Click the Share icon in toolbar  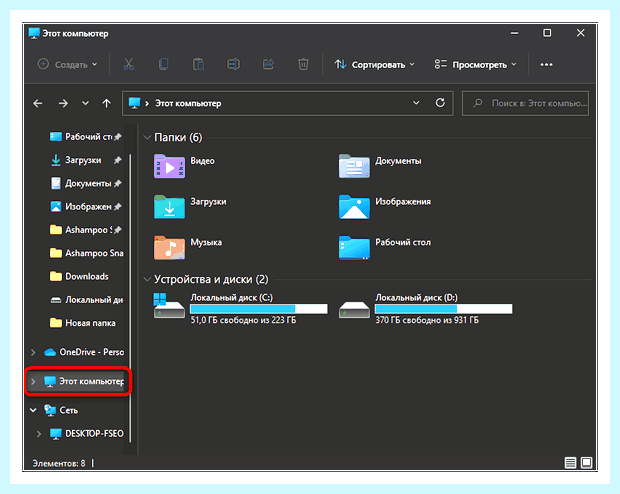pyautogui.click(x=268, y=64)
